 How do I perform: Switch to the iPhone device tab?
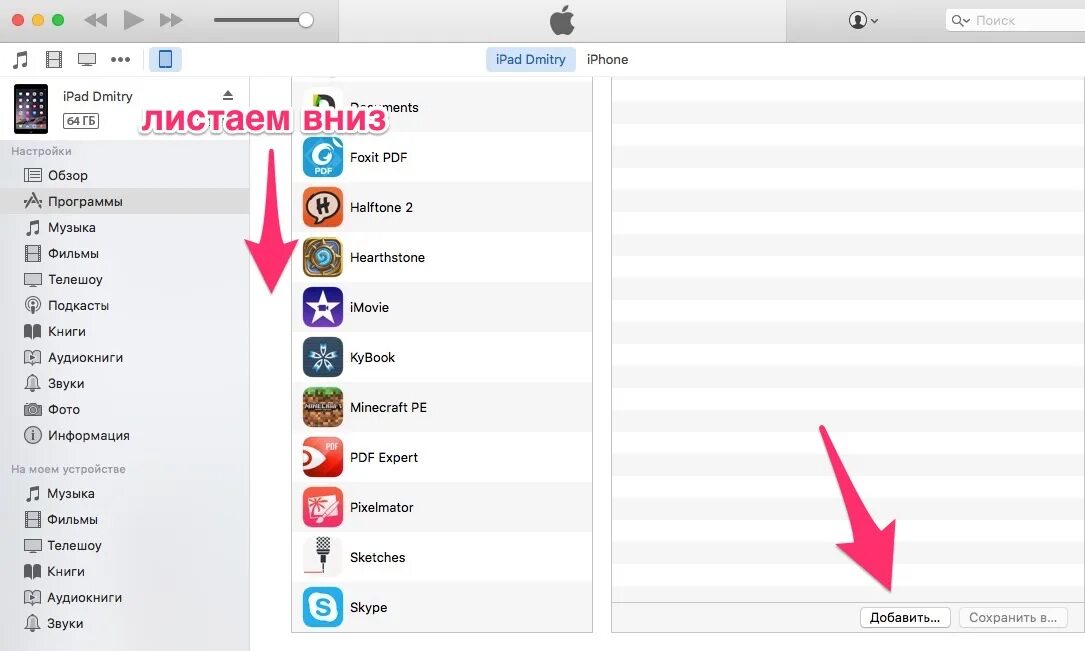[x=608, y=59]
